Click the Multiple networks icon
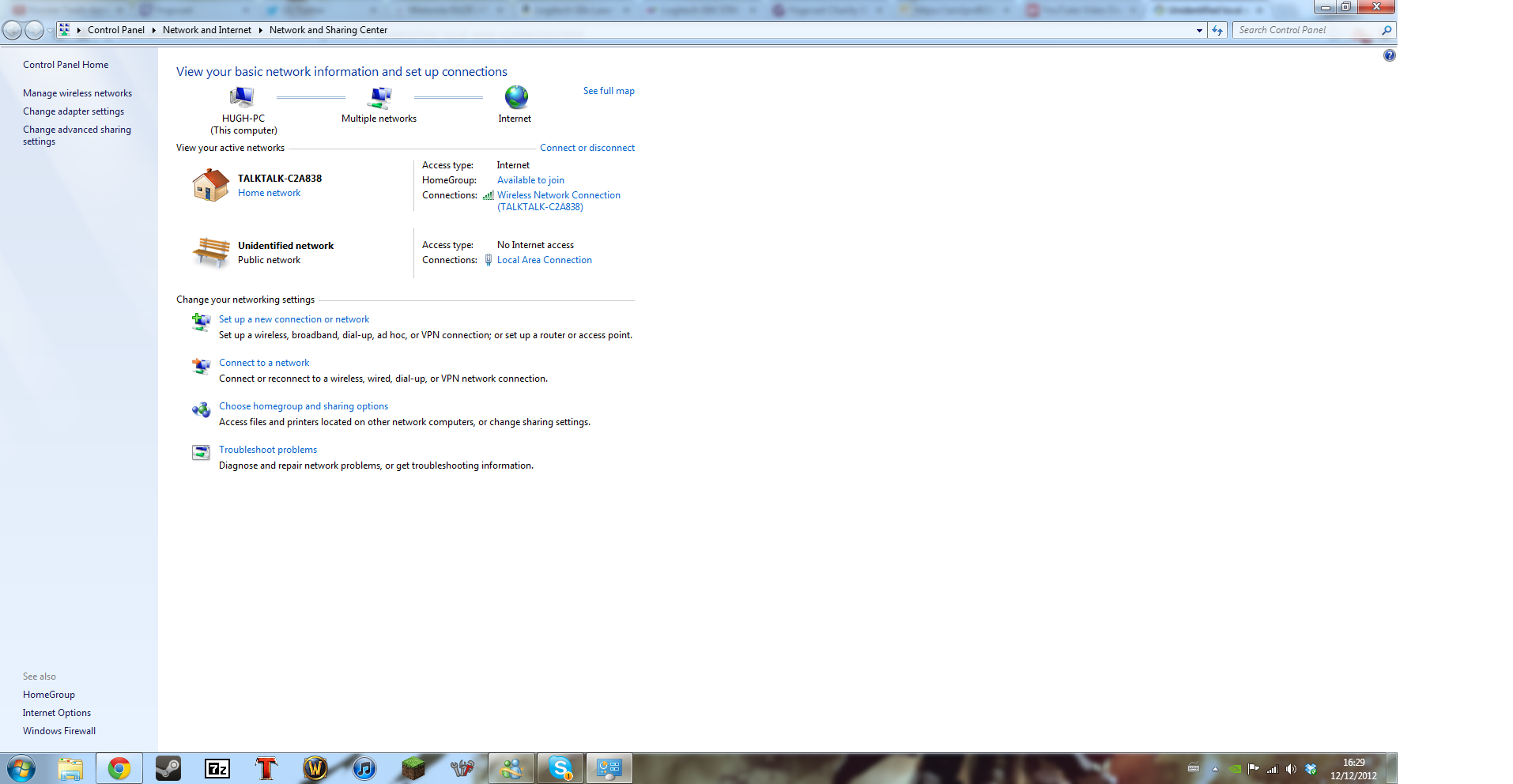Screen dimensions: 1513x784 click(380, 97)
